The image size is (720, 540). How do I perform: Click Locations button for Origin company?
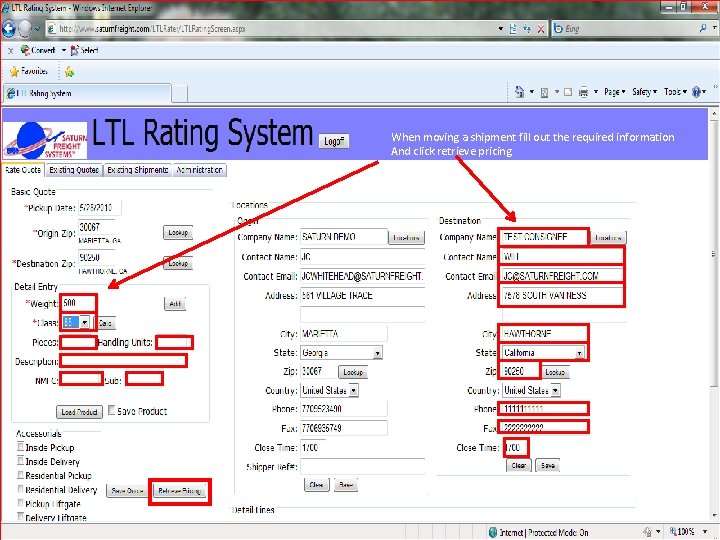[x=406, y=237]
